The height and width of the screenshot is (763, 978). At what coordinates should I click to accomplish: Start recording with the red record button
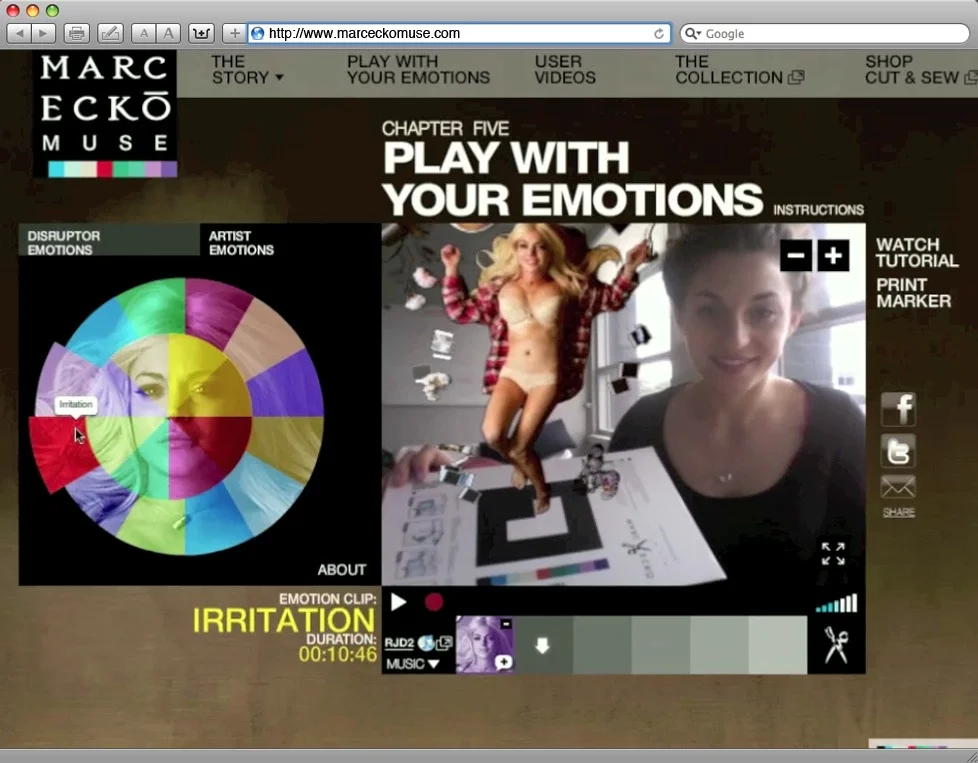(x=434, y=602)
